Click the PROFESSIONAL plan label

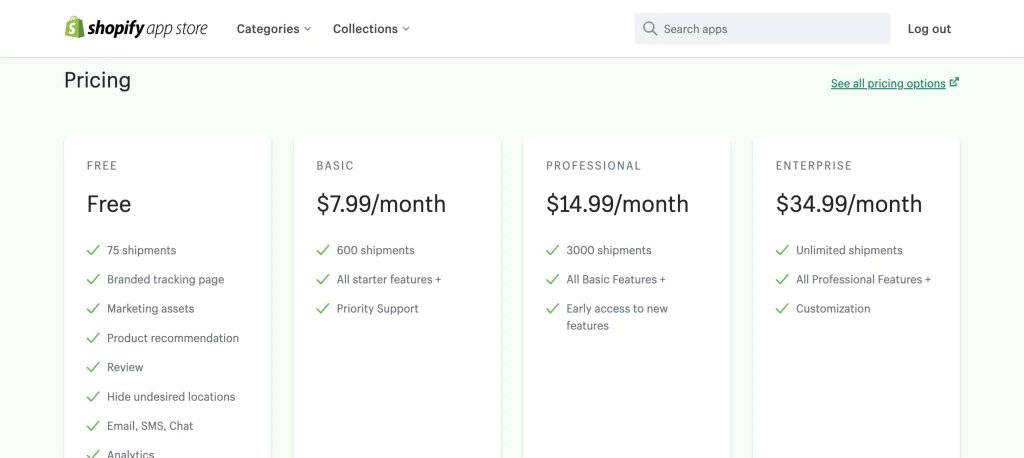click(x=594, y=166)
